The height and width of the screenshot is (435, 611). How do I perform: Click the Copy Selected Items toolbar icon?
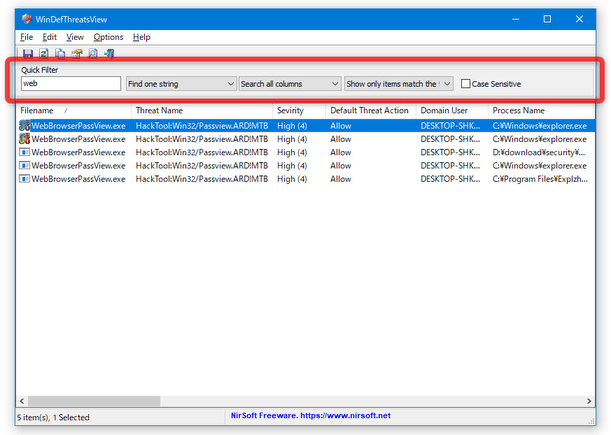[x=60, y=53]
